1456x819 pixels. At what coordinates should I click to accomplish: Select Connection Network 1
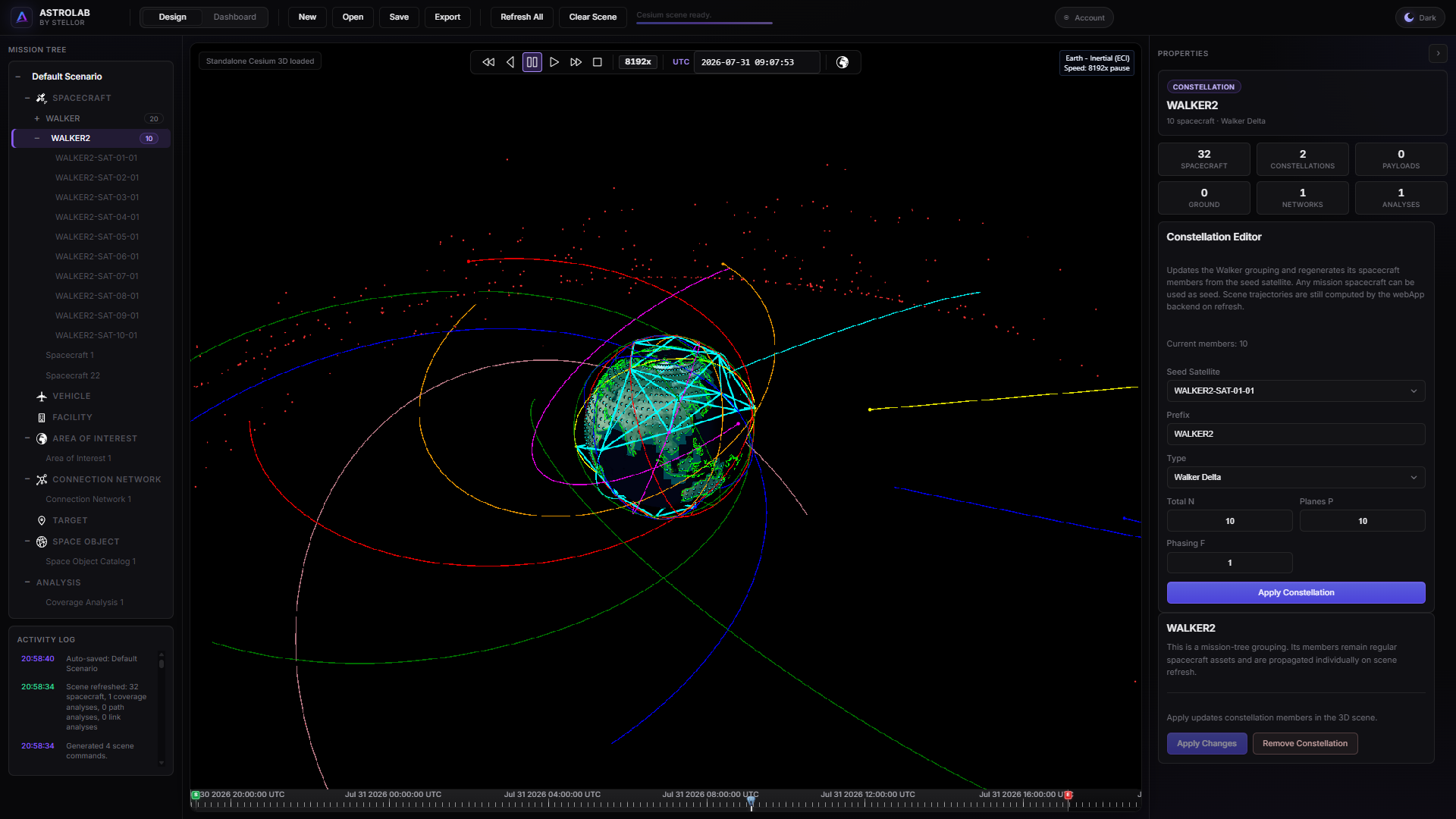tap(88, 500)
